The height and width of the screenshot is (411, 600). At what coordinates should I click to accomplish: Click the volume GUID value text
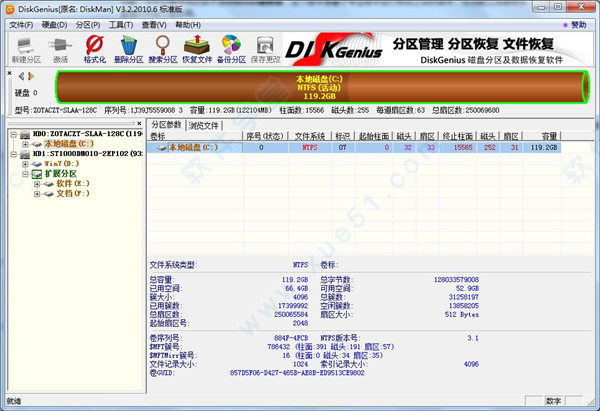pos(297,373)
